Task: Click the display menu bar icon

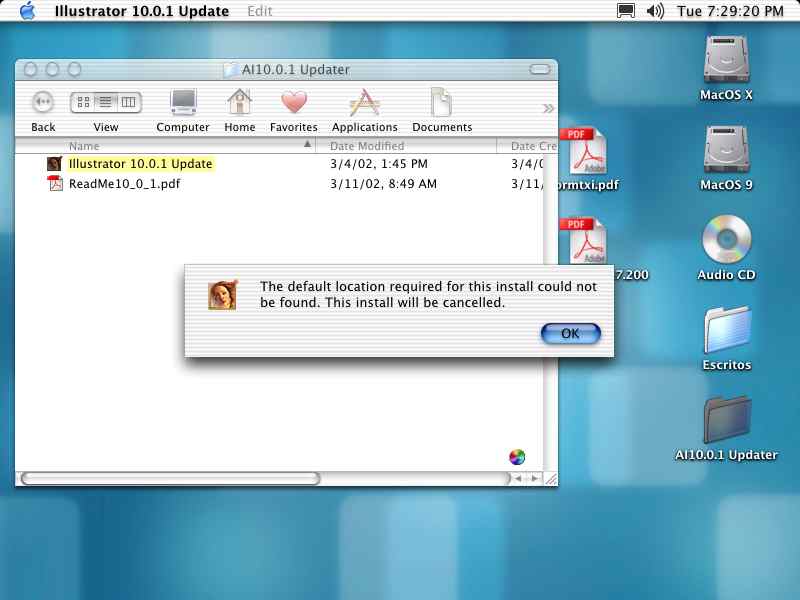Action: tap(626, 11)
